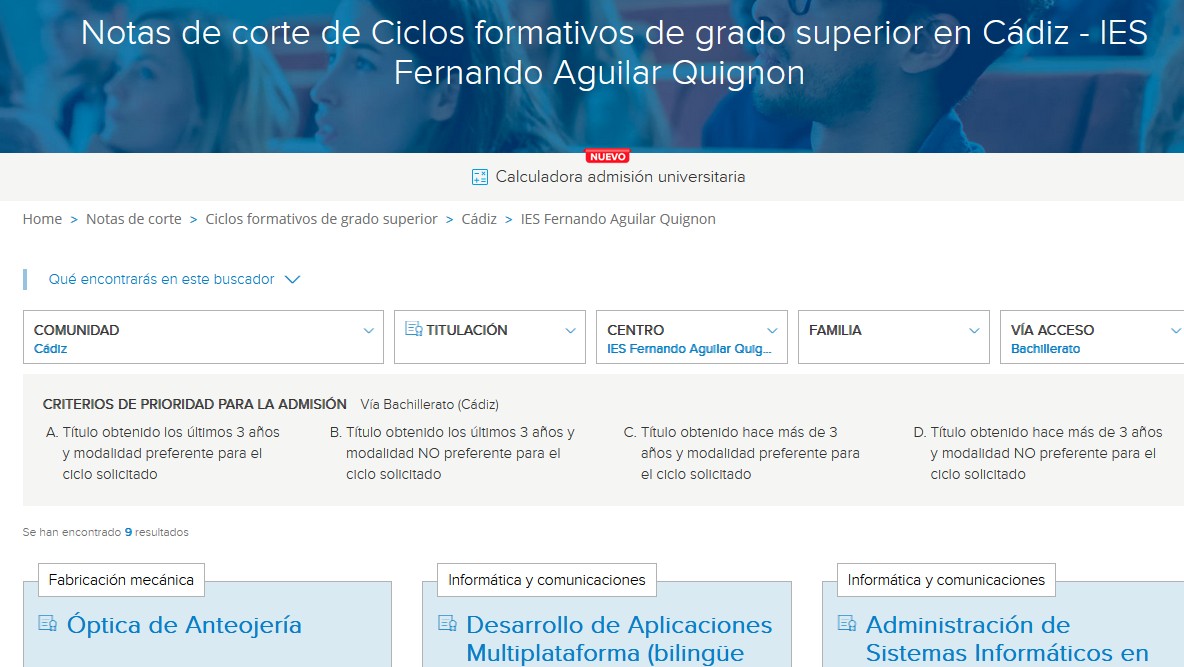Click IES Fernando Aguilar Quignon breadcrumb text
The height and width of the screenshot is (667, 1184).
pos(618,219)
